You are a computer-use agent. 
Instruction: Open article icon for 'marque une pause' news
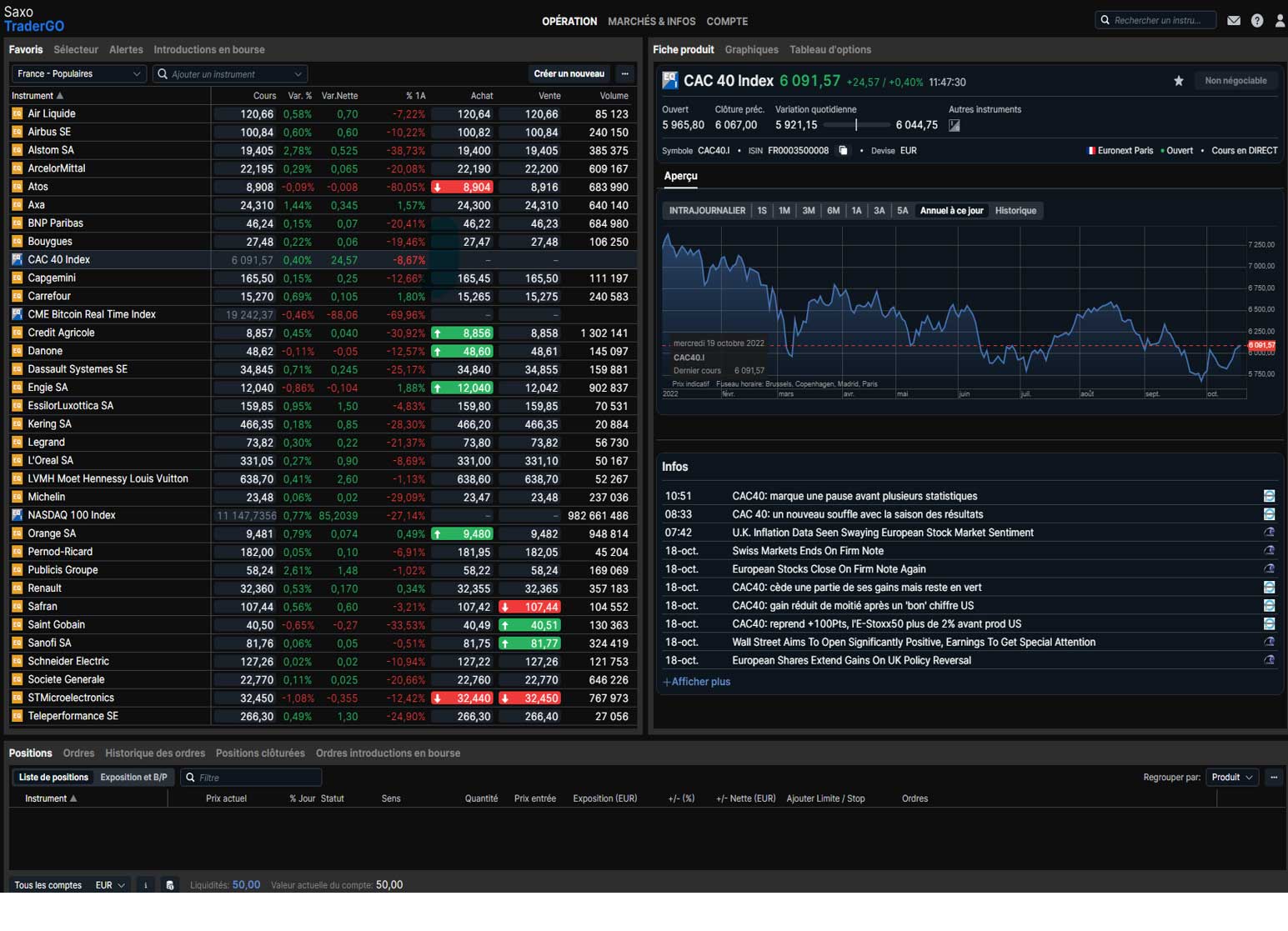tap(1269, 496)
